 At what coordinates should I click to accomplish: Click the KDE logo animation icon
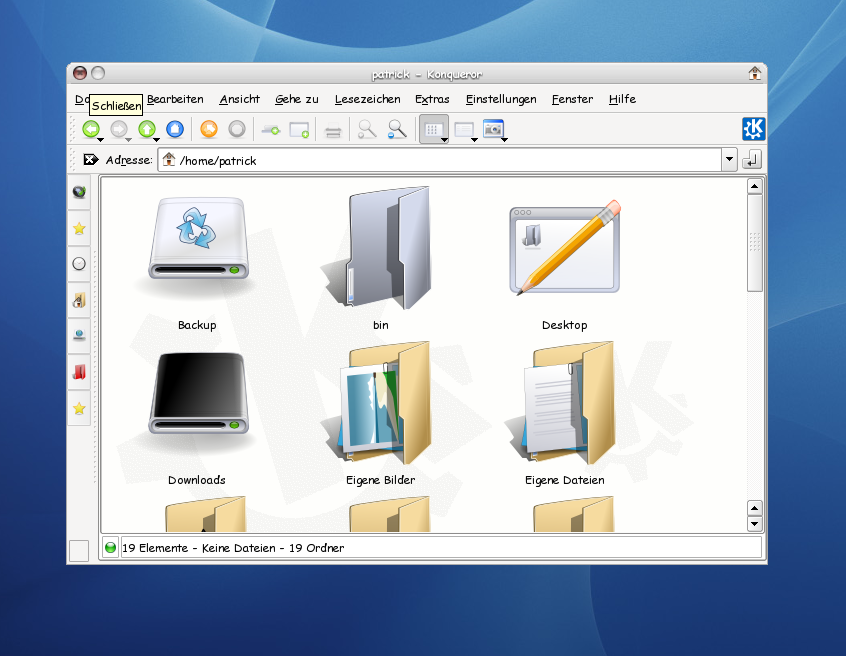753,129
